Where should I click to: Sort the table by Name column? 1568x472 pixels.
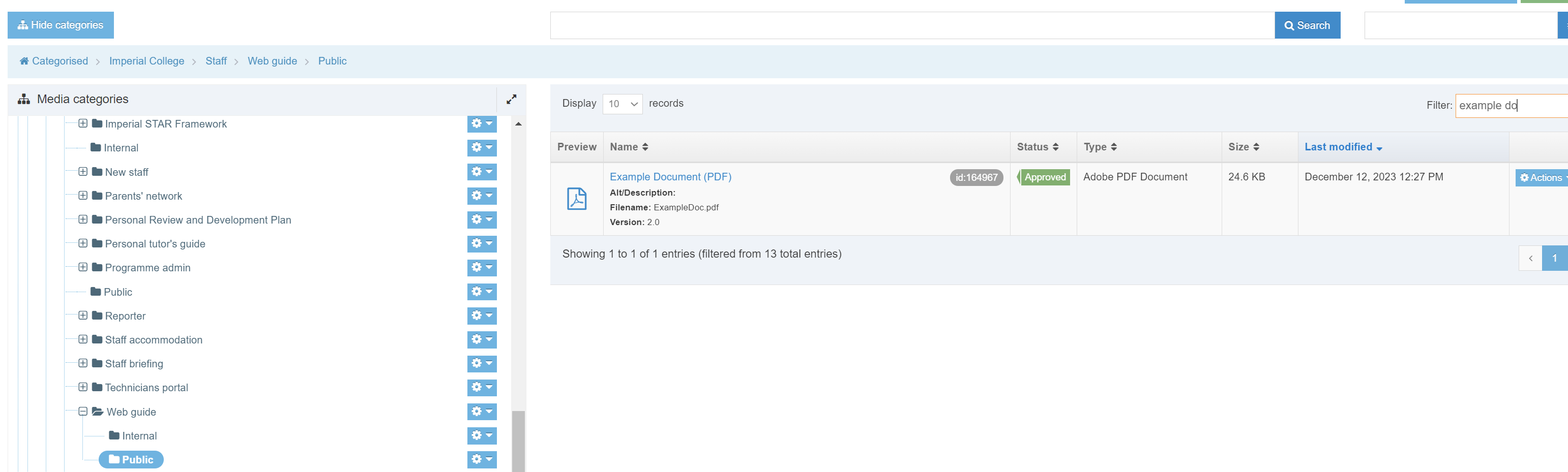pos(629,147)
